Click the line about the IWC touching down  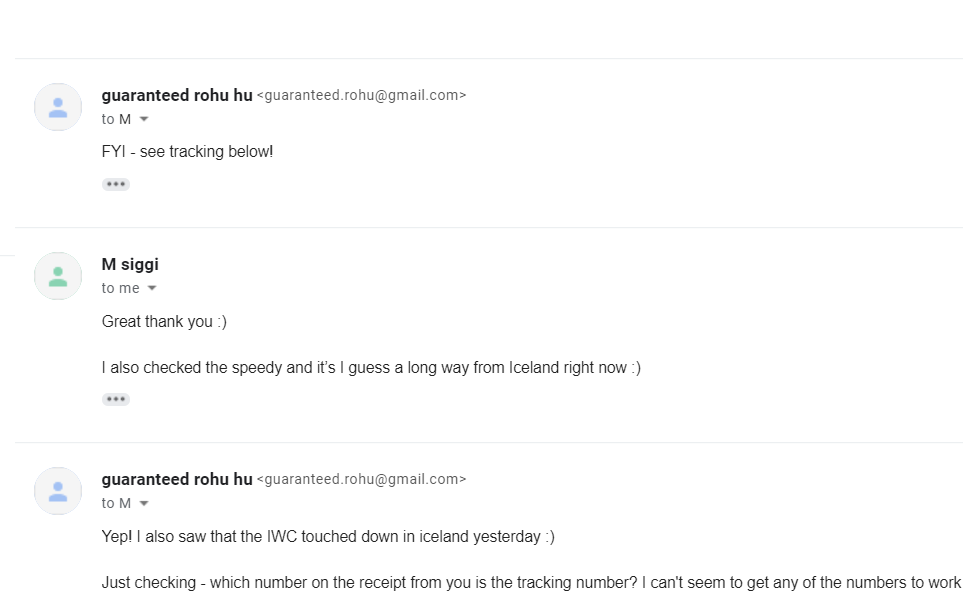pos(328,536)
